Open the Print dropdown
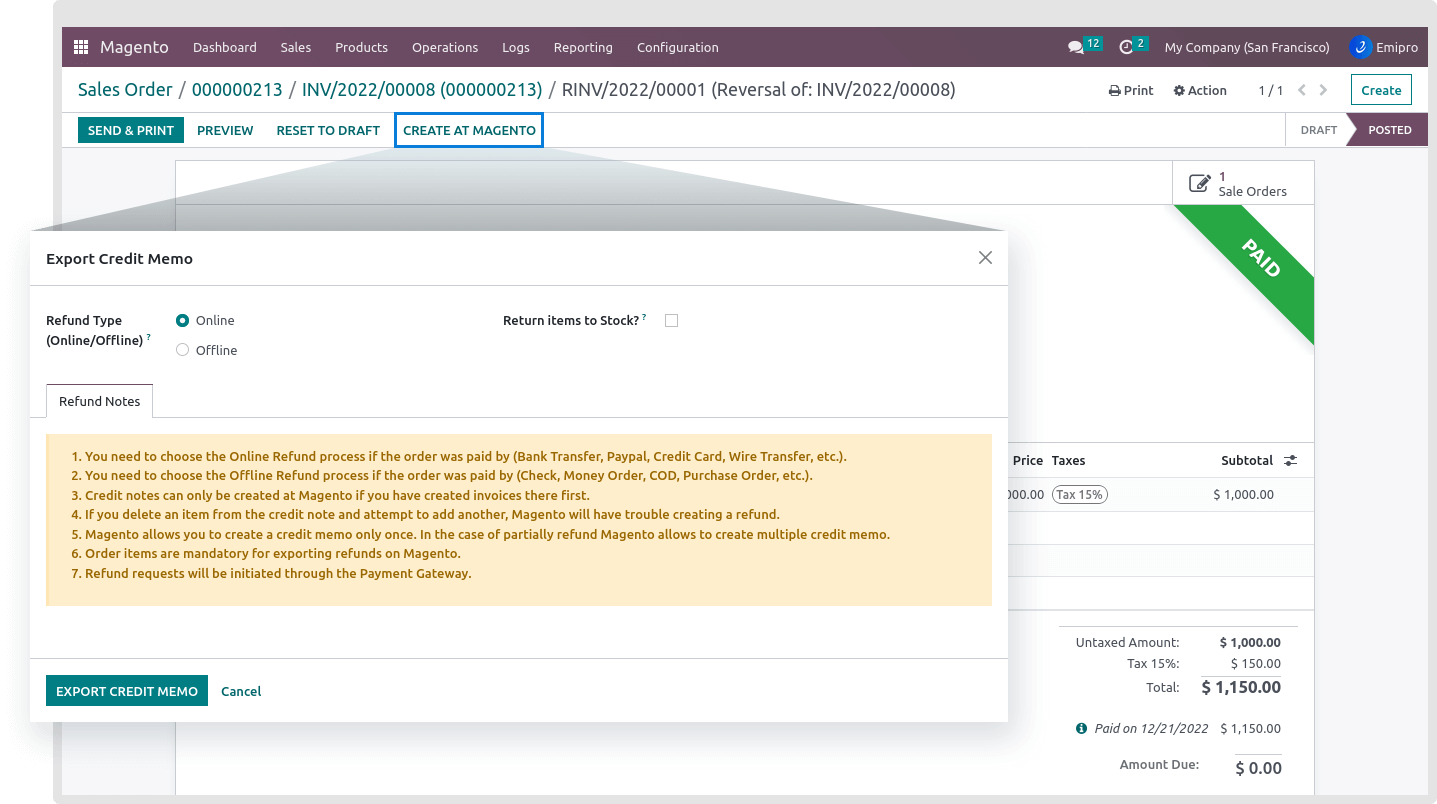1437x804 pixels. click(x=1131, y=90)
